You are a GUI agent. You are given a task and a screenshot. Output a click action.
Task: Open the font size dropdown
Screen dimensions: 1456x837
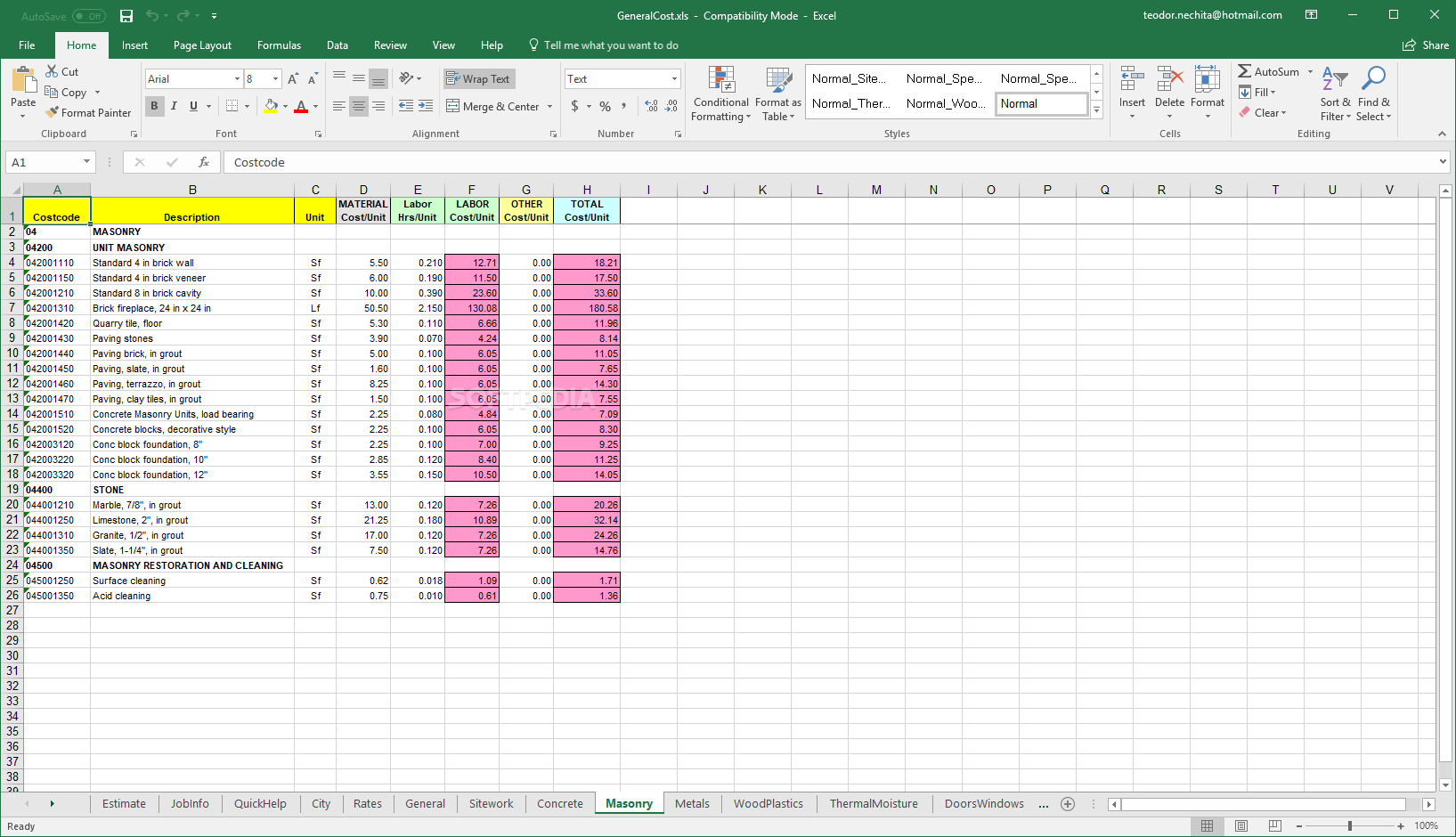[x=275, y=79]
